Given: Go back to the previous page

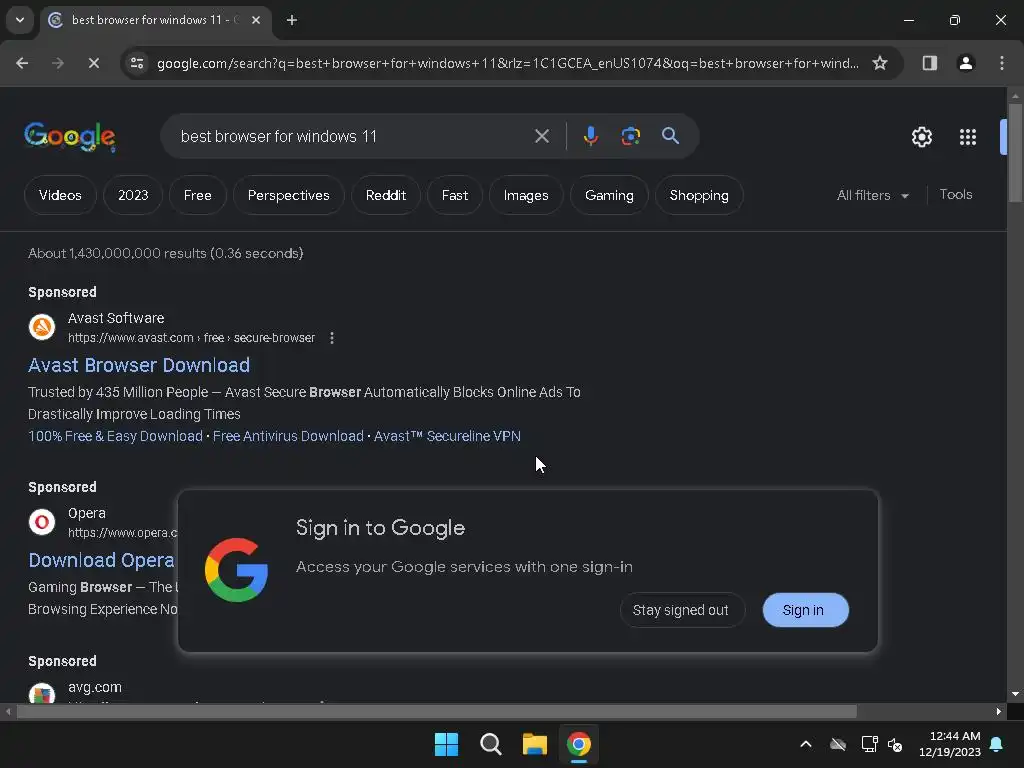Looking at the screenshot, I should pos(22,63).
